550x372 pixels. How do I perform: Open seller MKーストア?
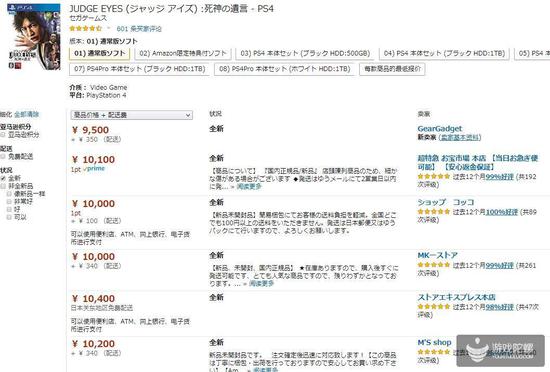pos(437,255)
